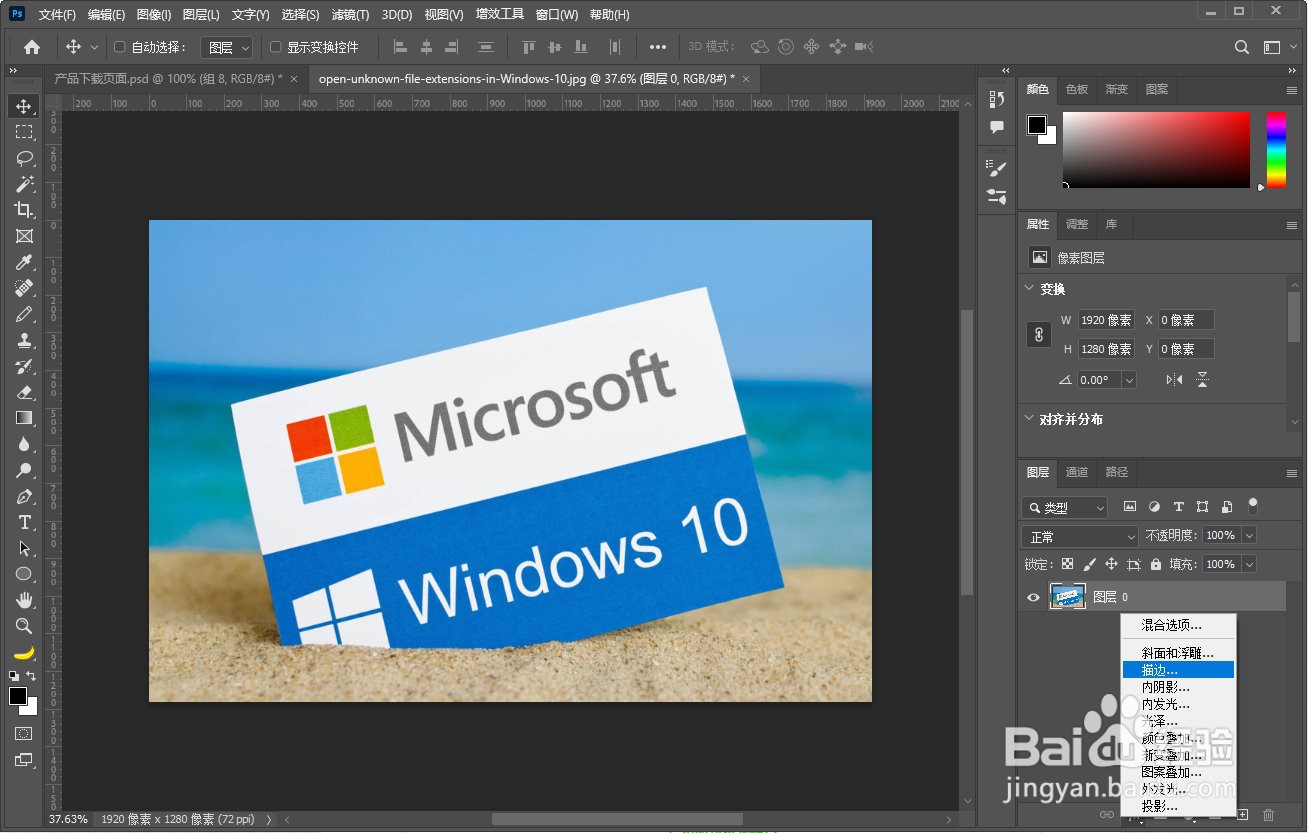
Task: Open the workspace switcher dropdown top right
Action: point(1277,47)
